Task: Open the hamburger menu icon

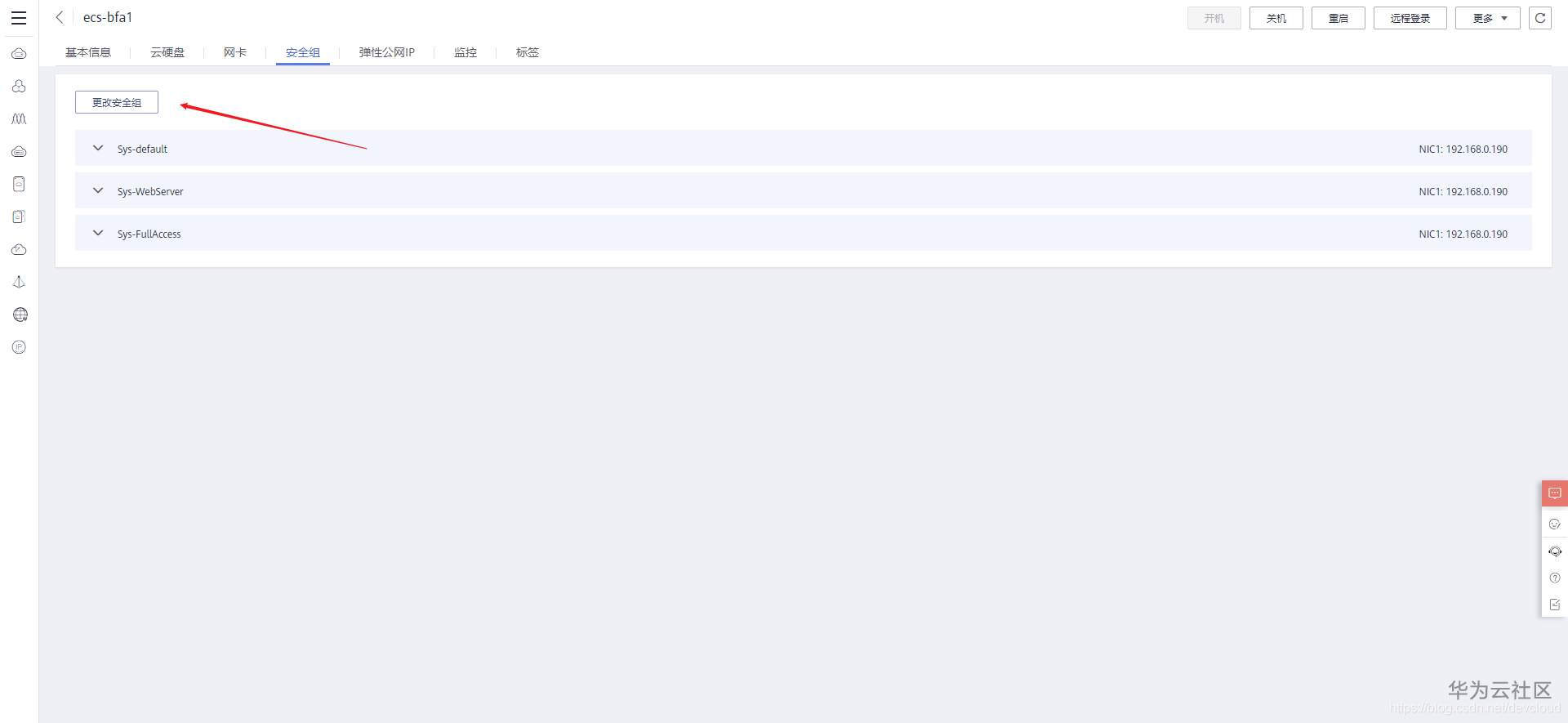Action: 19,18
